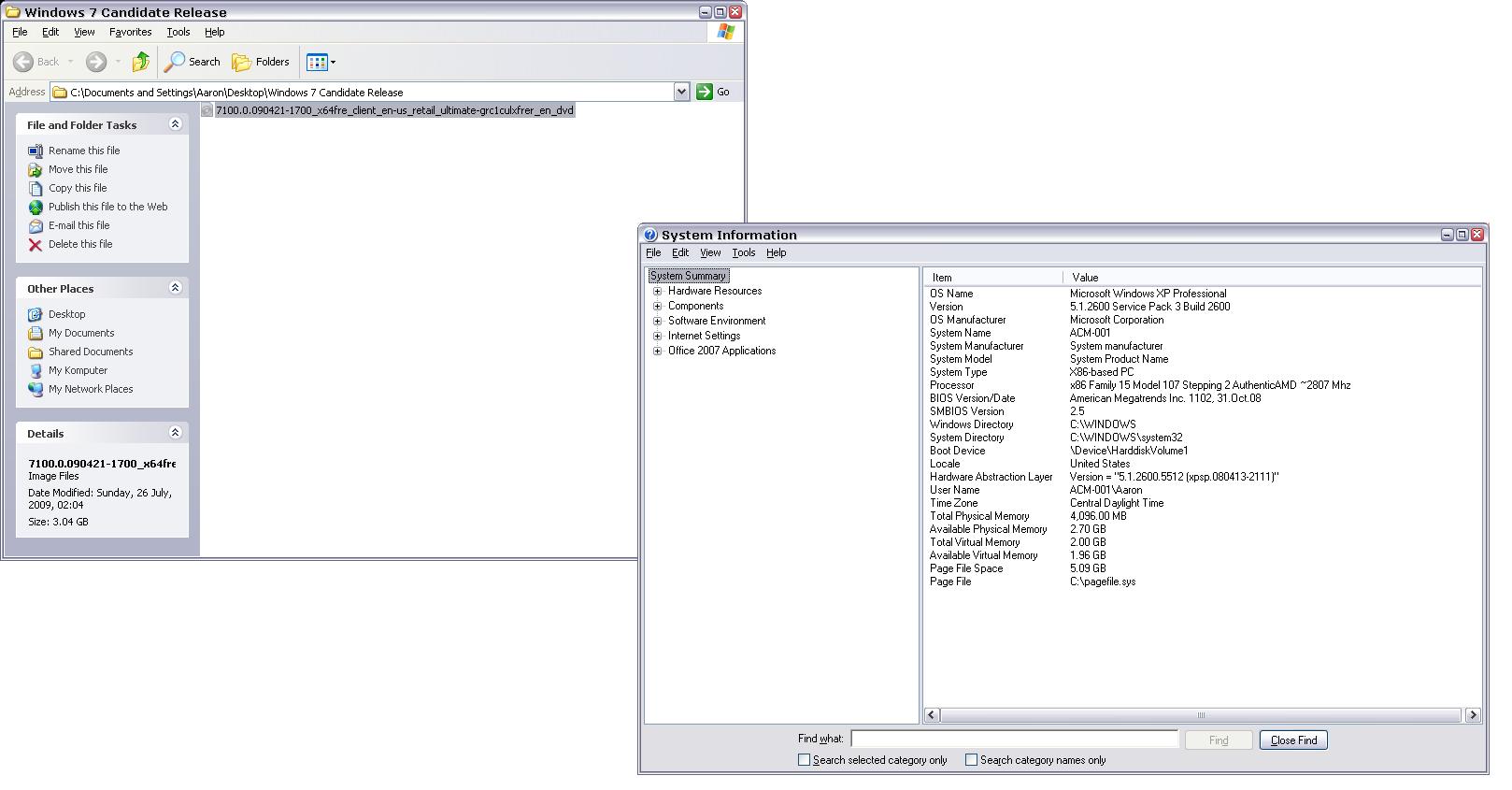
Task: Select the Processor row
Action: tap(1204, 385)
